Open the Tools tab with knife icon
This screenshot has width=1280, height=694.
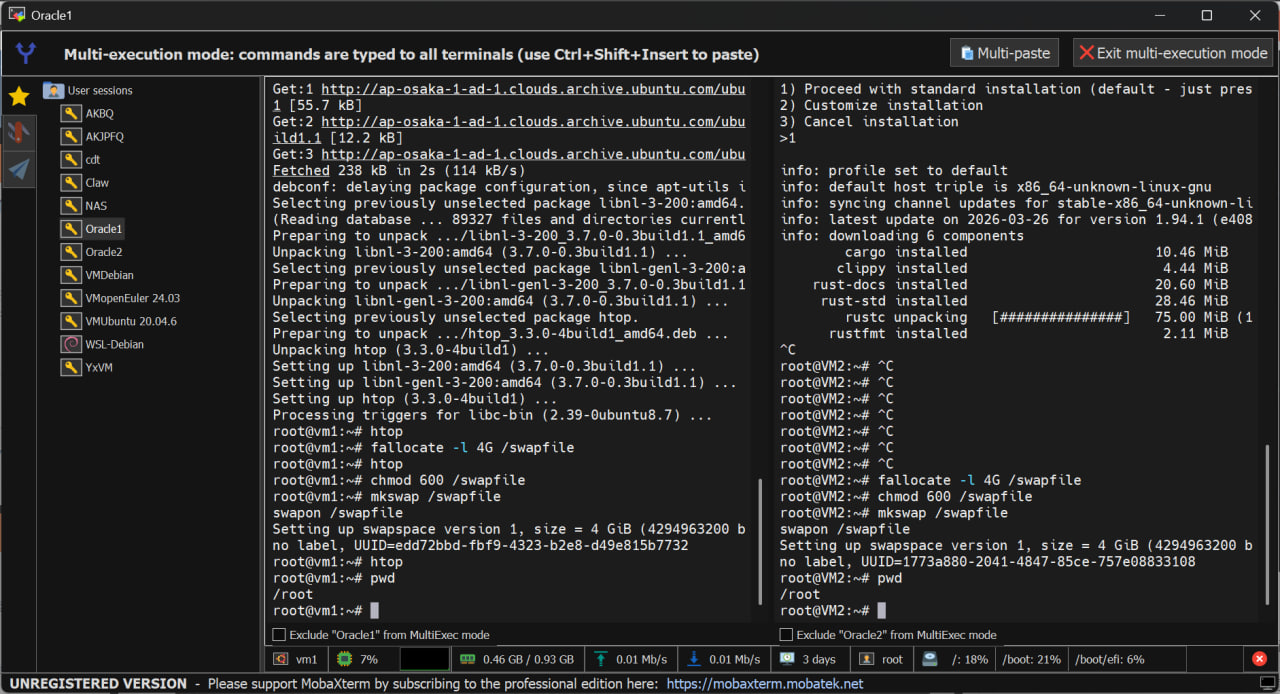(x=18, y=132)
